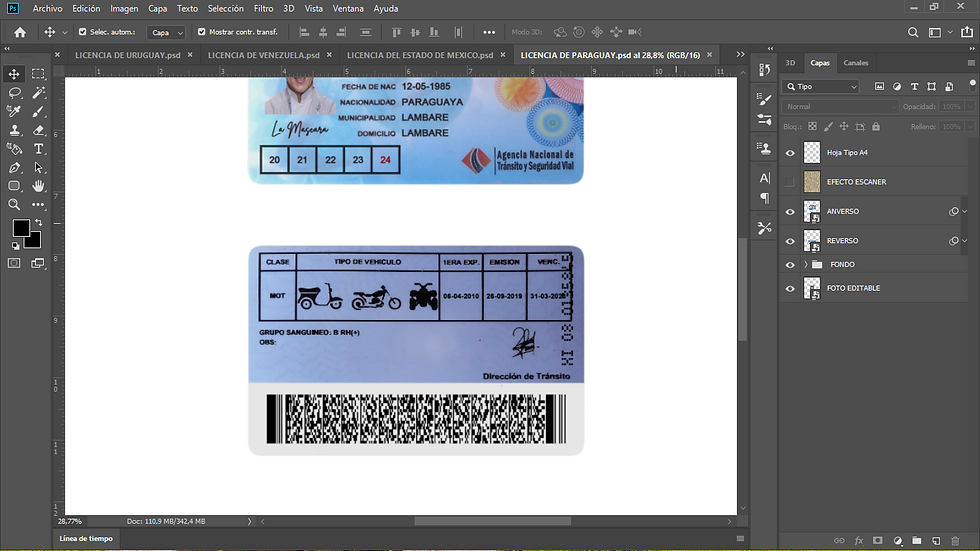Select the Rectangular Marquee tool
The image size is (980, 551).
pyautogui.click(x=38, y=74)
